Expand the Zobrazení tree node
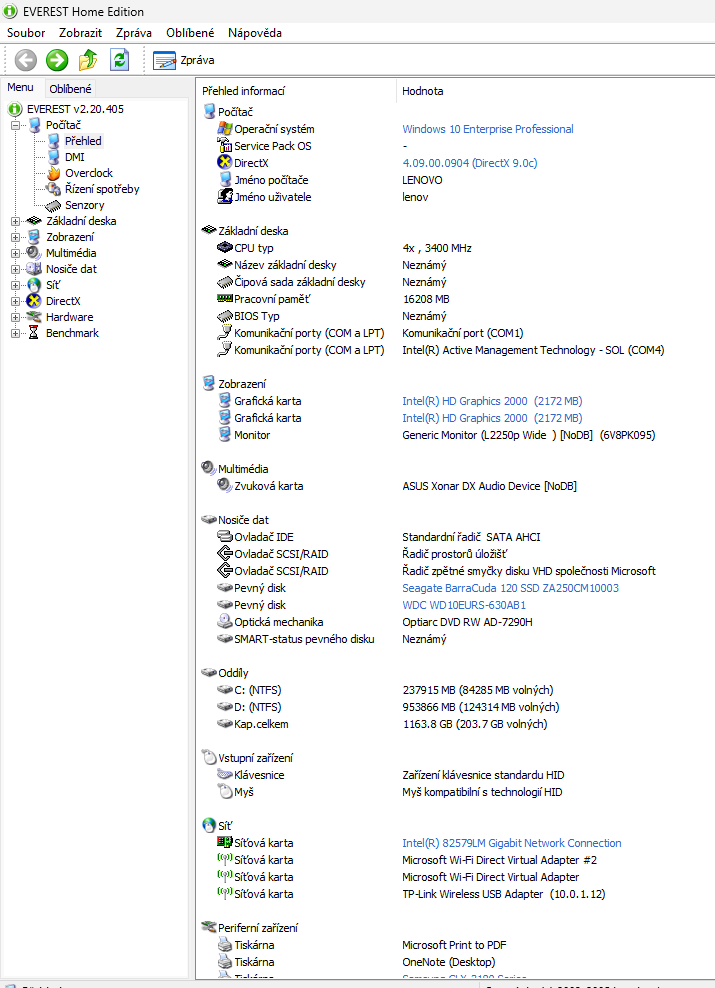The height and width of the screenshot is (988, 715). pyautogui.click(x=15, y=237)
